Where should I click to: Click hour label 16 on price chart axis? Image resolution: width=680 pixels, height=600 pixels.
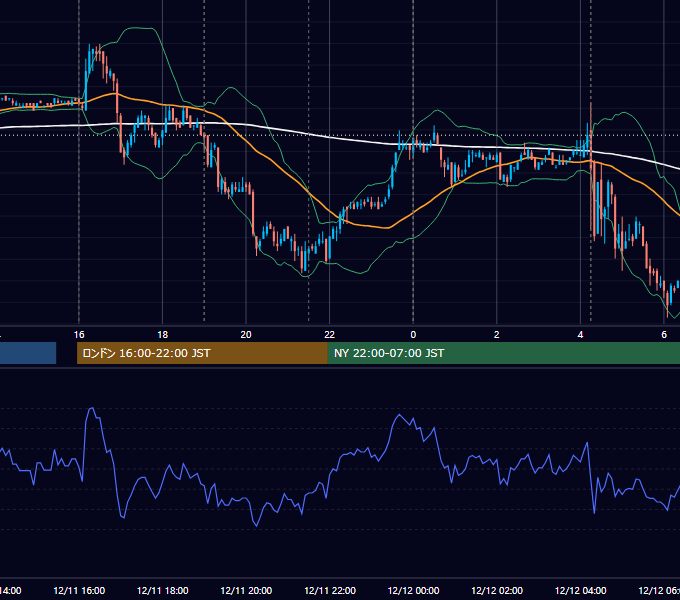79,335
